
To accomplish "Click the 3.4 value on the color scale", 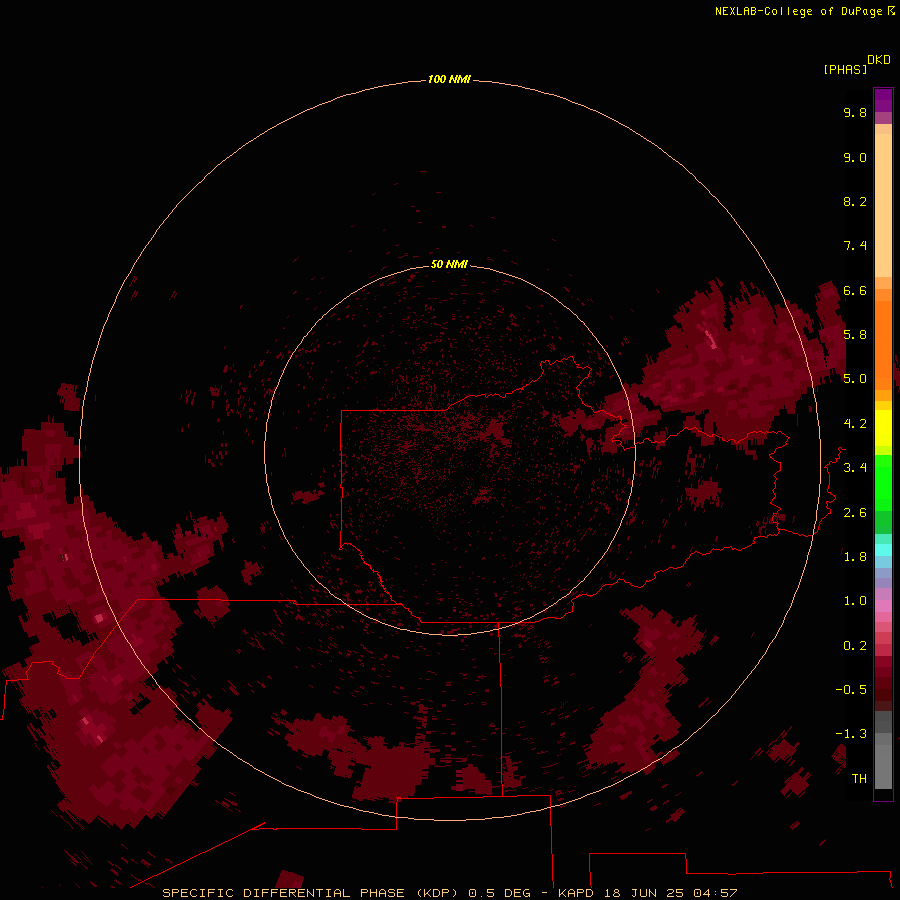I will [855, 468].
